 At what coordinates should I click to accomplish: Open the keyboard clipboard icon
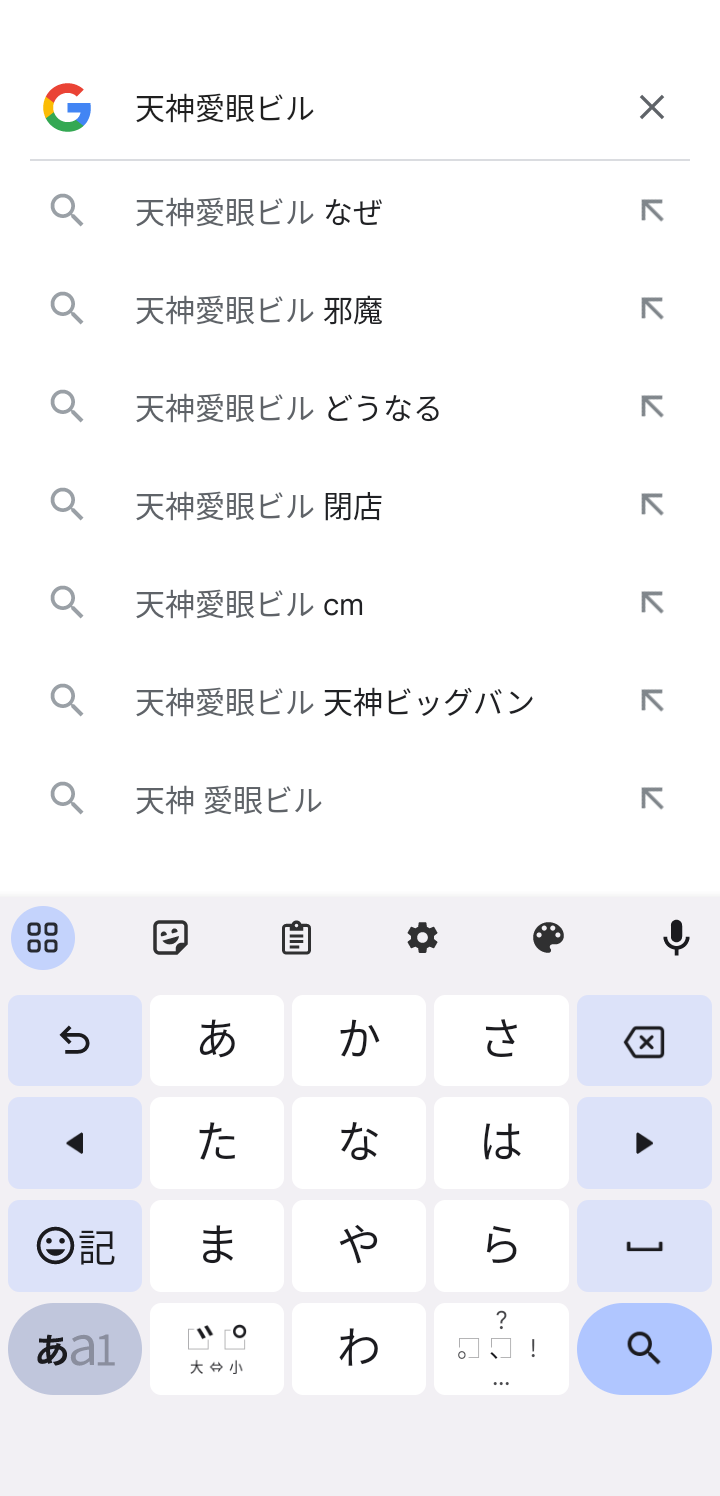tap(296, 938)
